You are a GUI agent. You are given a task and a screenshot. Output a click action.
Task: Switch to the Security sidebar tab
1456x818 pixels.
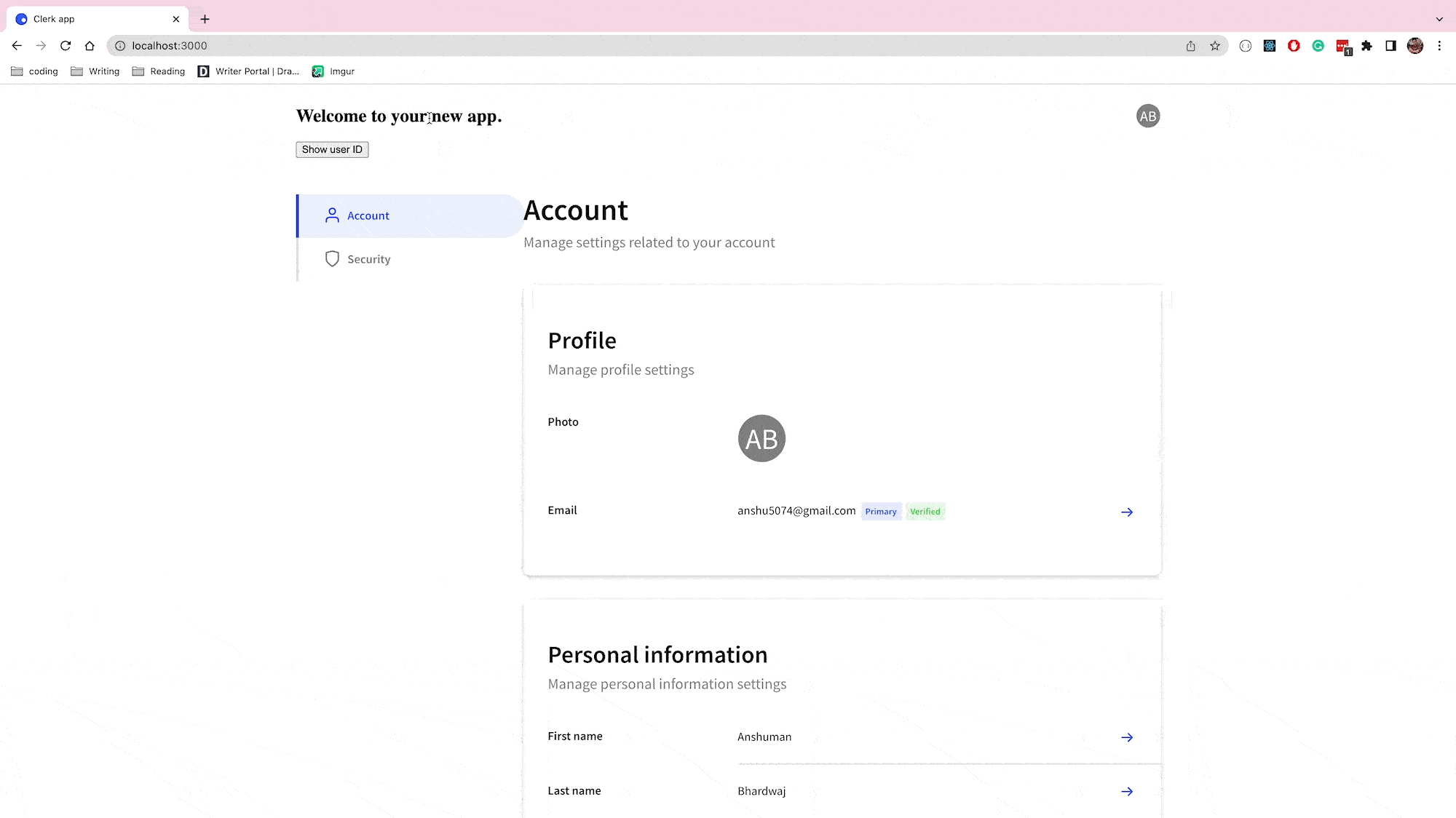[x=368, y=260]
